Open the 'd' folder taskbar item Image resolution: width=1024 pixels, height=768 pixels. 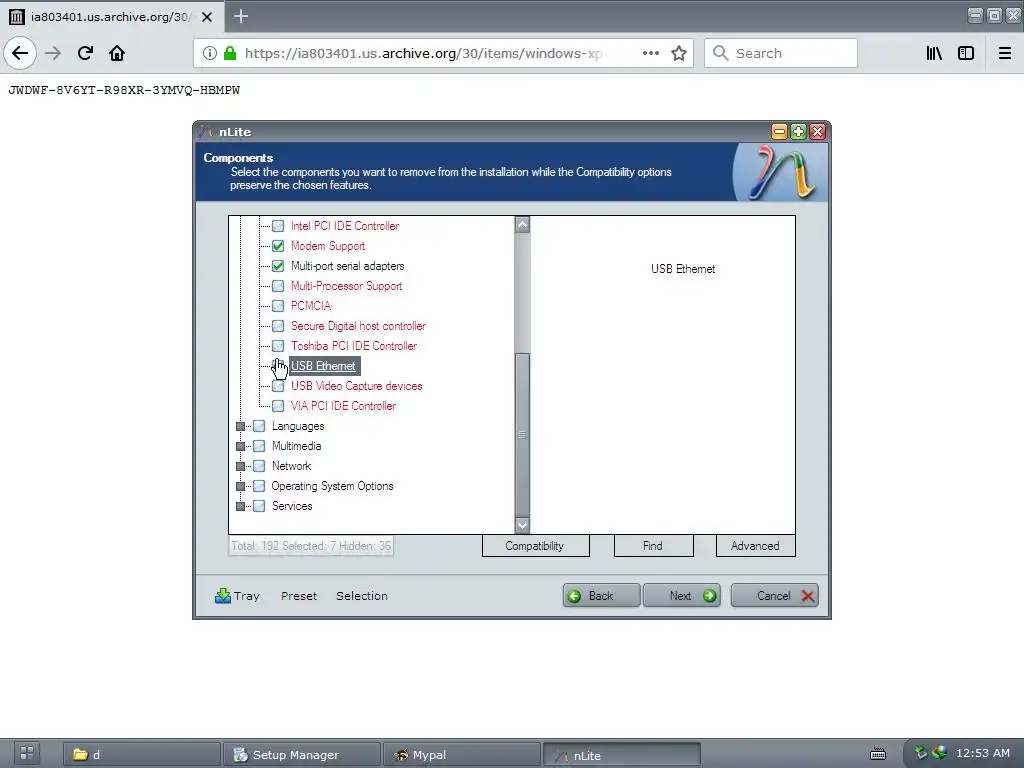(x=141, y=754)
